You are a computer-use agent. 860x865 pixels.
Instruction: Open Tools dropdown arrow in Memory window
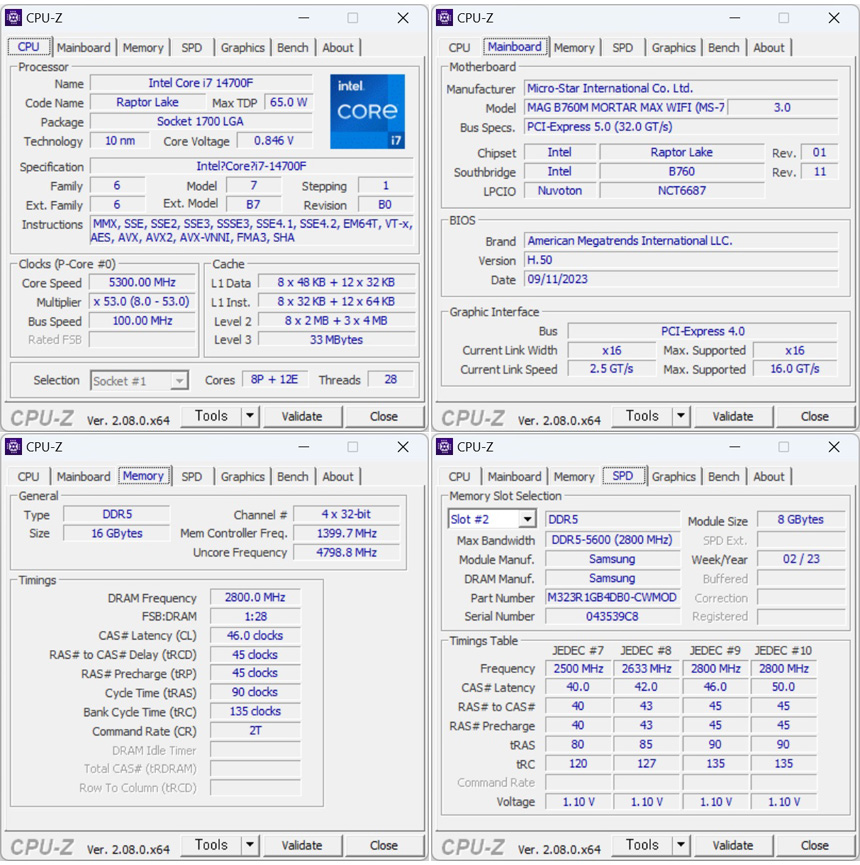250,845
